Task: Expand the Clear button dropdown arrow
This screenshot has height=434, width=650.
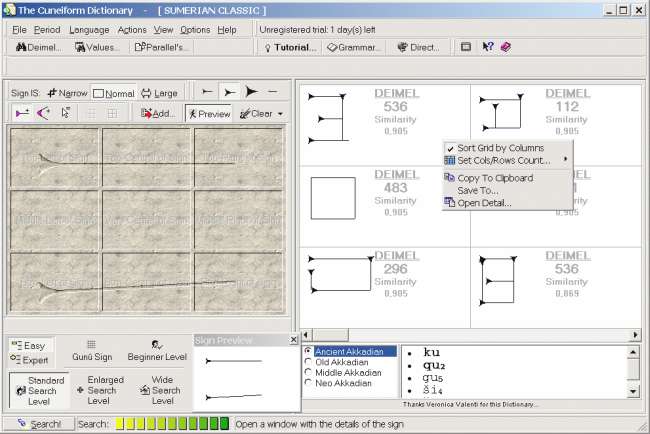Action: tap(281, 114)
